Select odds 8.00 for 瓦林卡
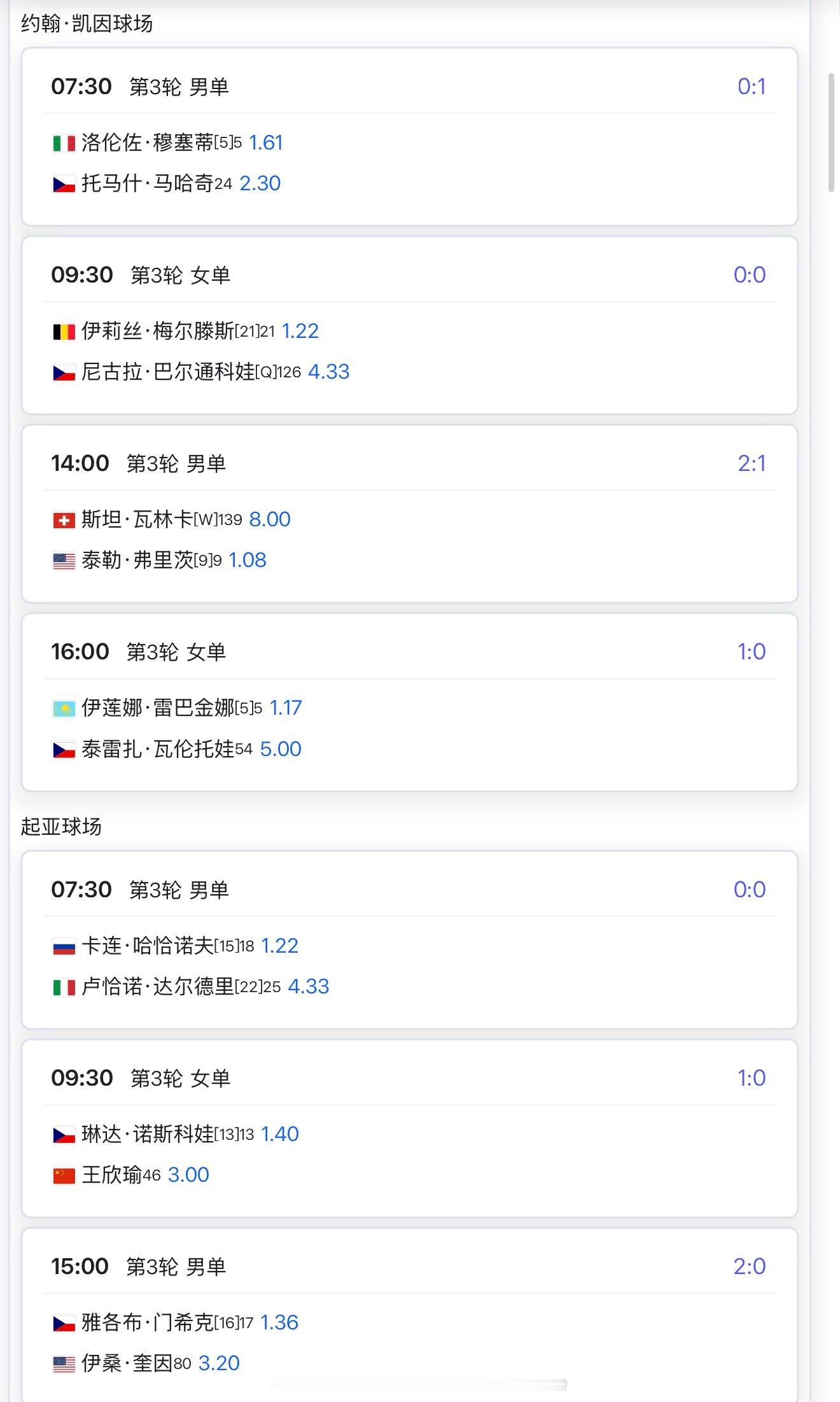Viewport: 840px width, 1402px height. pos(270,519)
